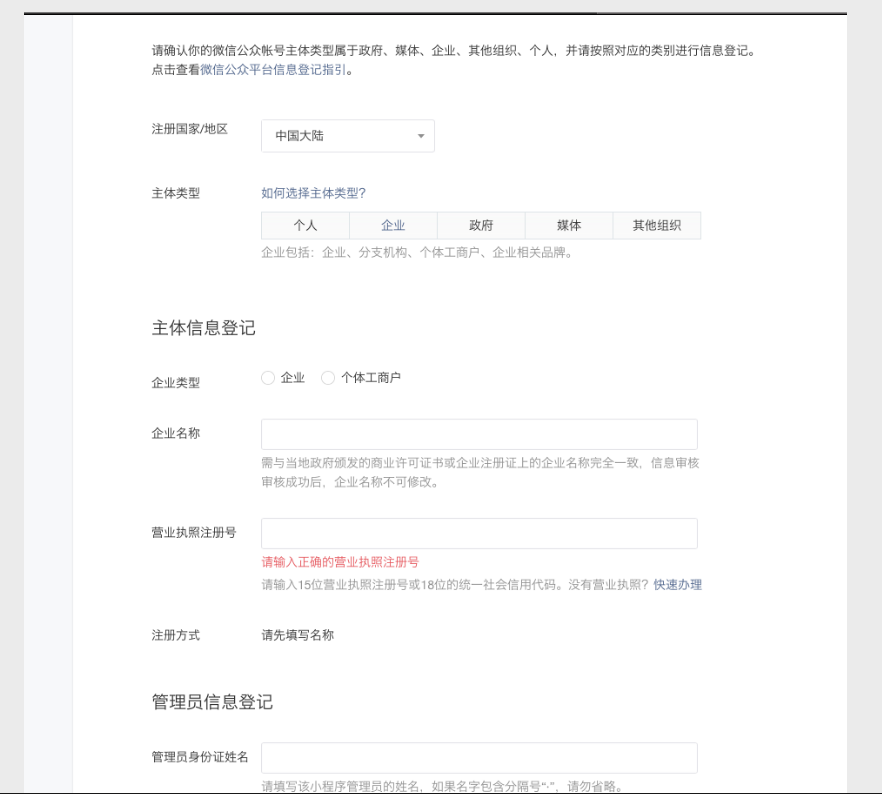This screenshot has height=794, width=882.
Task: Click the red error text 请输入正确的营业执照注册号
Action: [x=340, y=562]
